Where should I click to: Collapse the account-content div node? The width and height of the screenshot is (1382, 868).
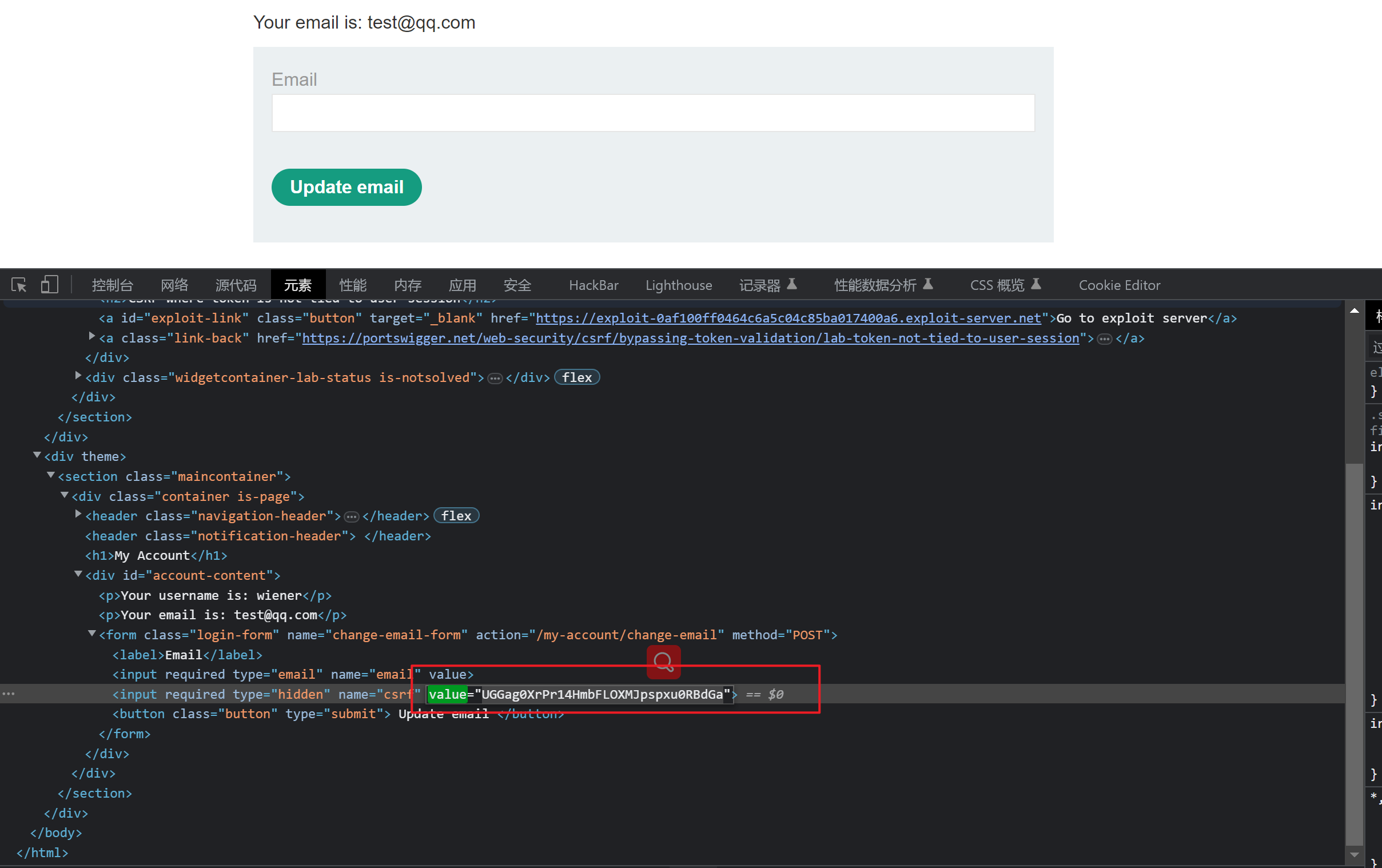(79, 574)
